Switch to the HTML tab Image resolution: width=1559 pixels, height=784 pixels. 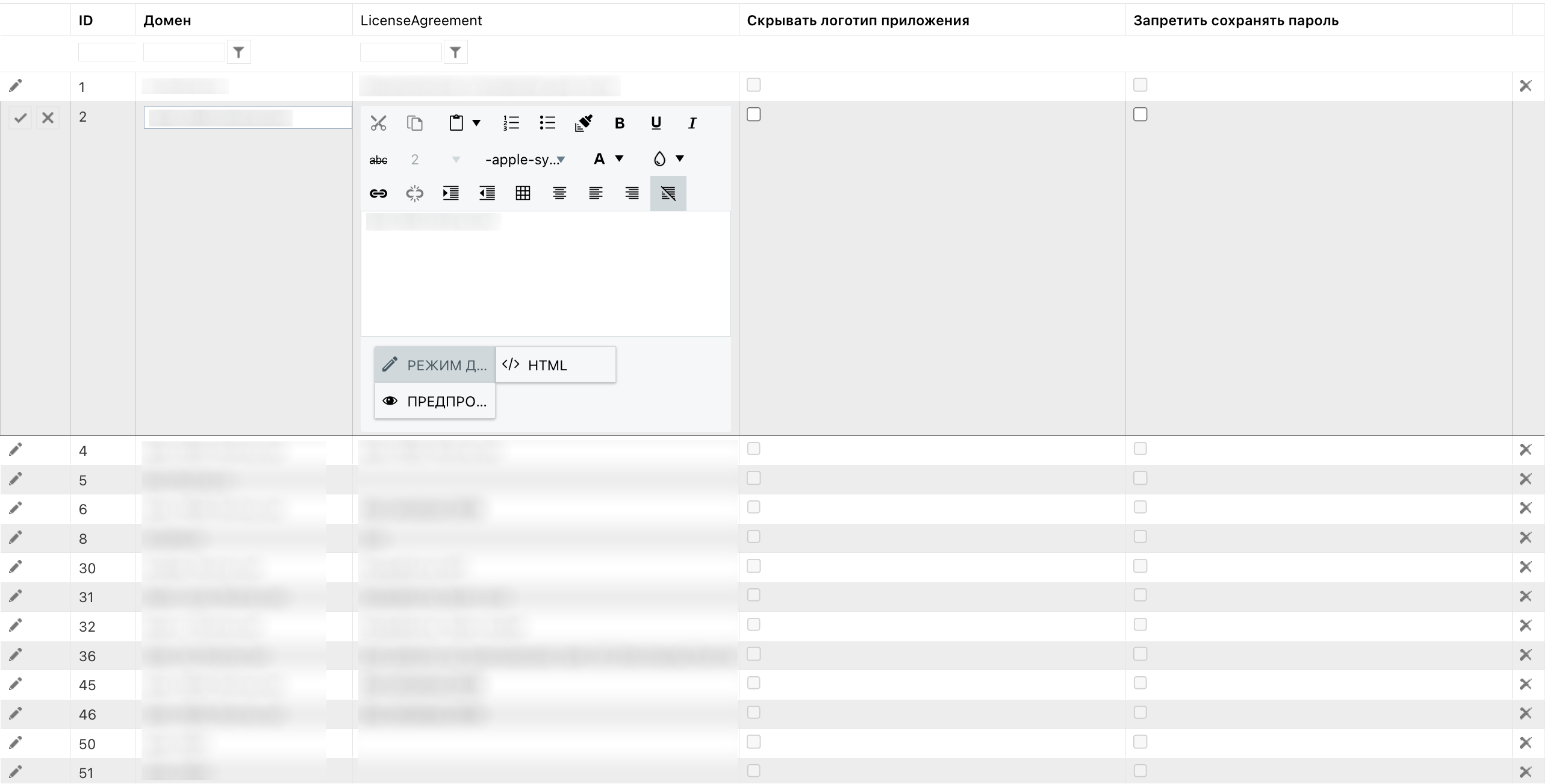coord(556,365)
